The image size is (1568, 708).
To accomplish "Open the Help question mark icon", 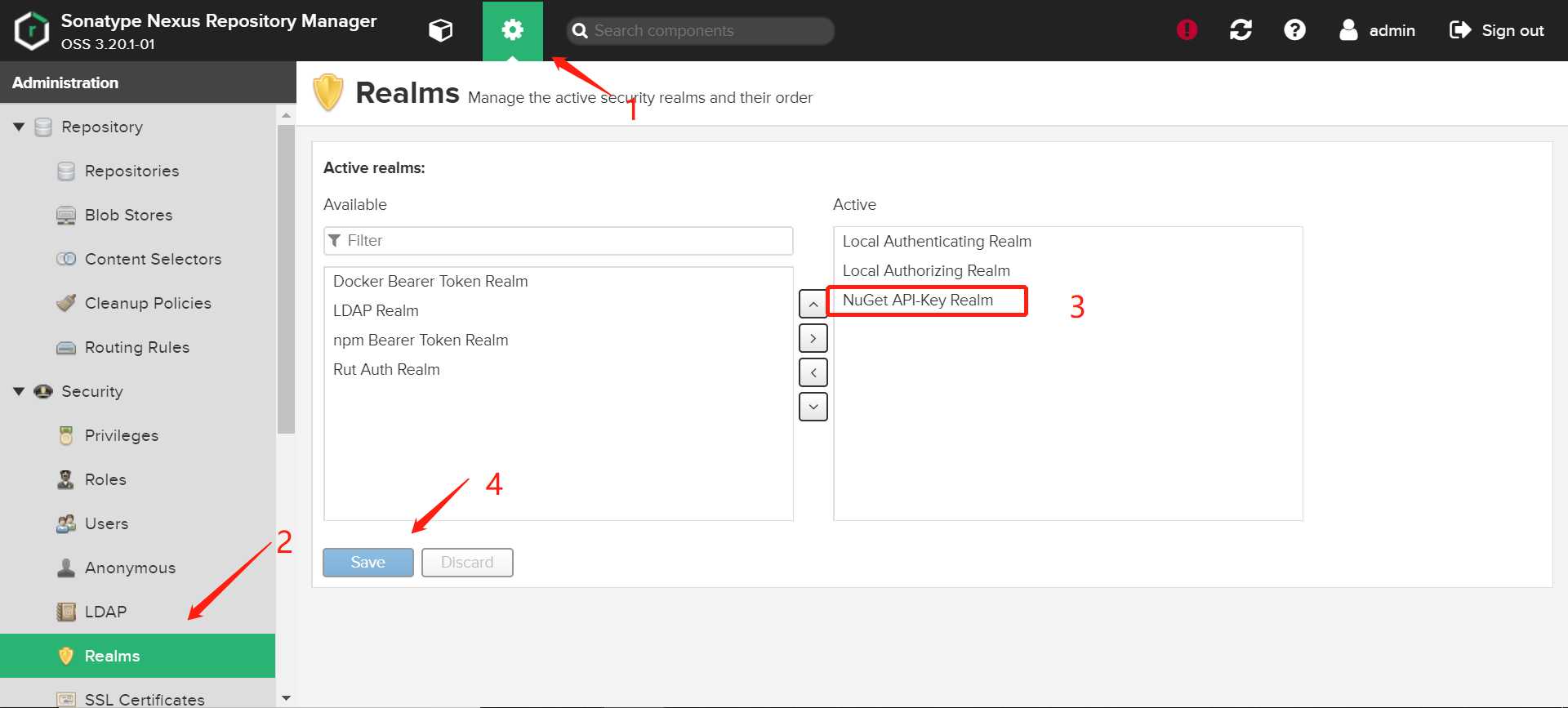I will pos(1294,30).
